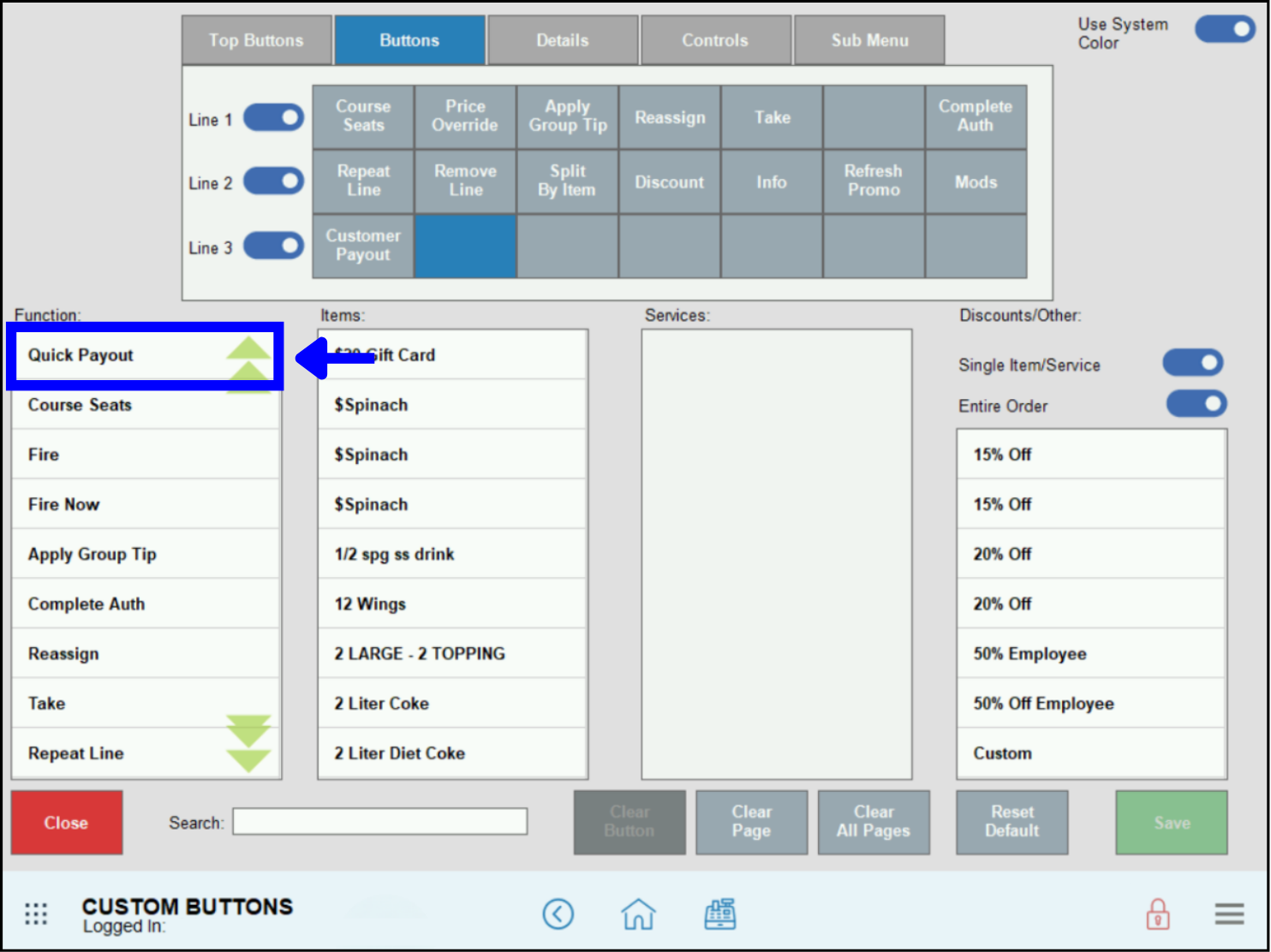This screenshot has height=952, width=1271.
Task: Disable the Use System Color toggle
Action: click(1224, 28)
